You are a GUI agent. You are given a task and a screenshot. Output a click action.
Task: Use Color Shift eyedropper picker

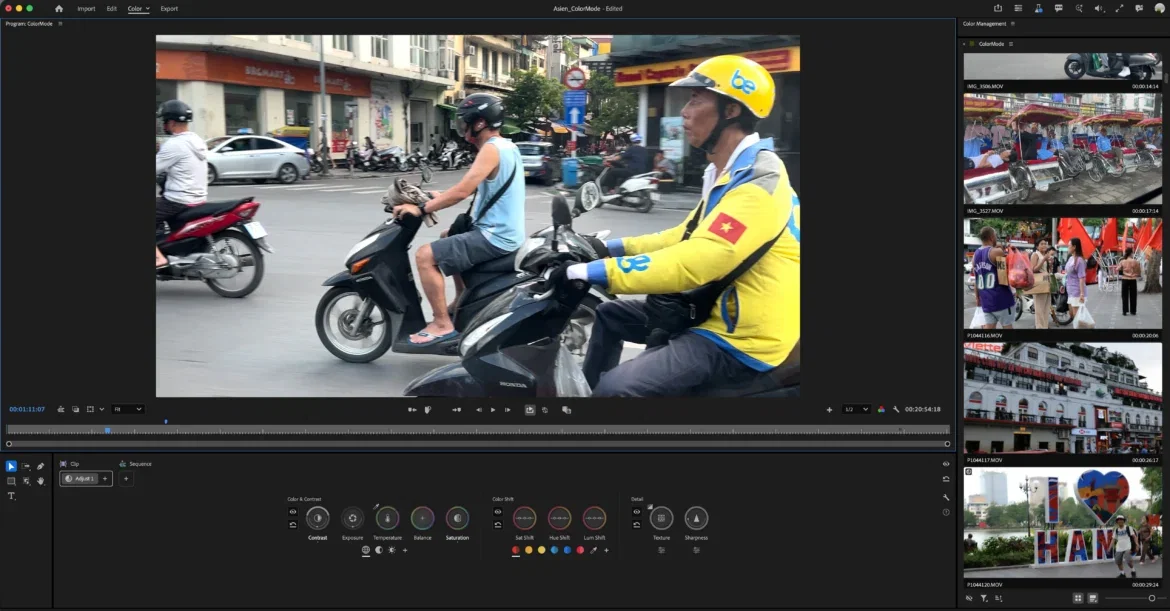pos(594,550)
